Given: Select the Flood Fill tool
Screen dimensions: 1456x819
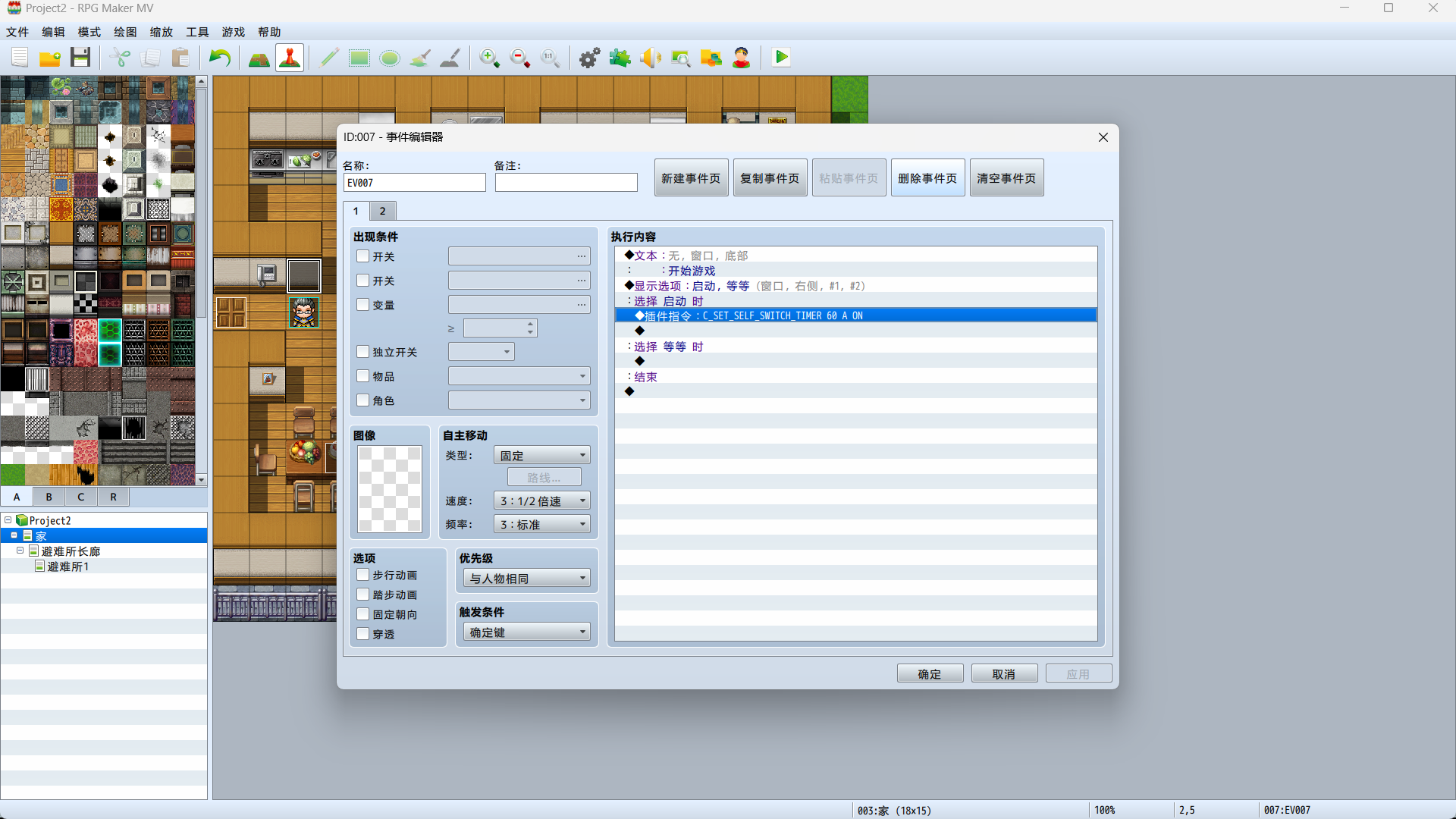Looking at the screenshot, I should point(420,58).
